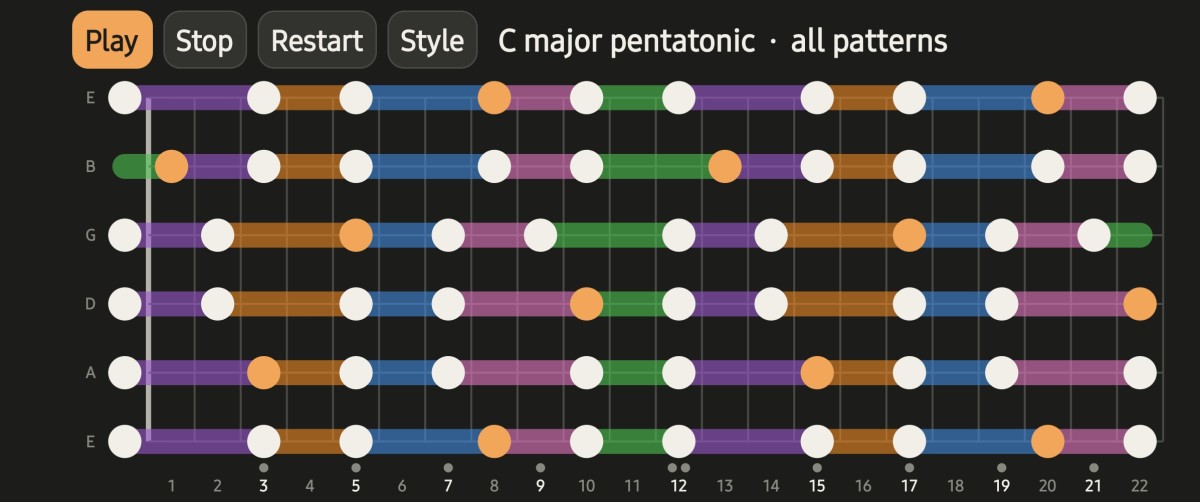Select the orange root note at B string fret 13
The height and width of the screenshot is (502, 1200).
click(x=725, y=166)
